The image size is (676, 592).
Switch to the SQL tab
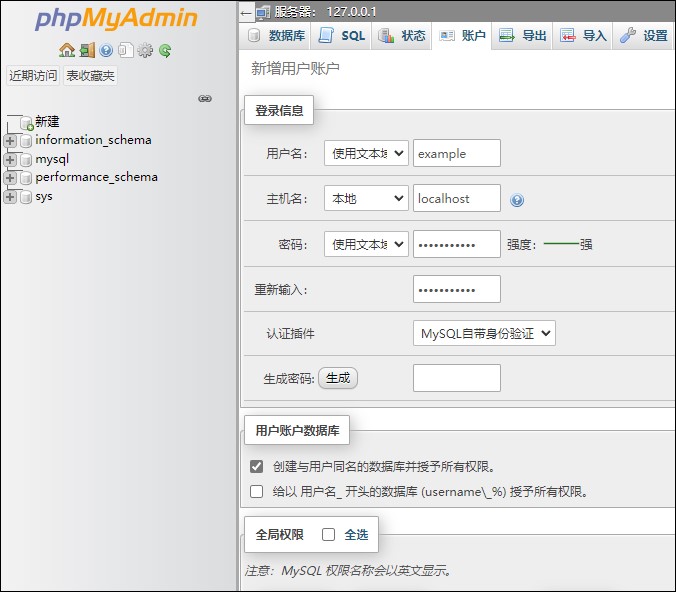(342, 36)
